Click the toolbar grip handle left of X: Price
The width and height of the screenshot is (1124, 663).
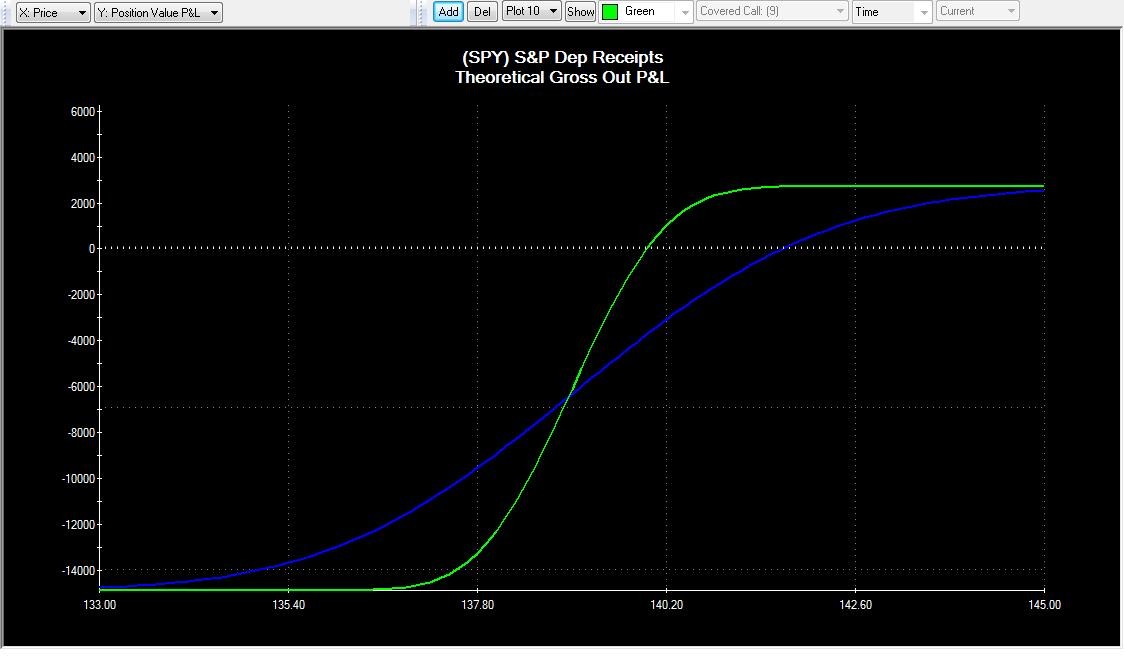(6, 13)
